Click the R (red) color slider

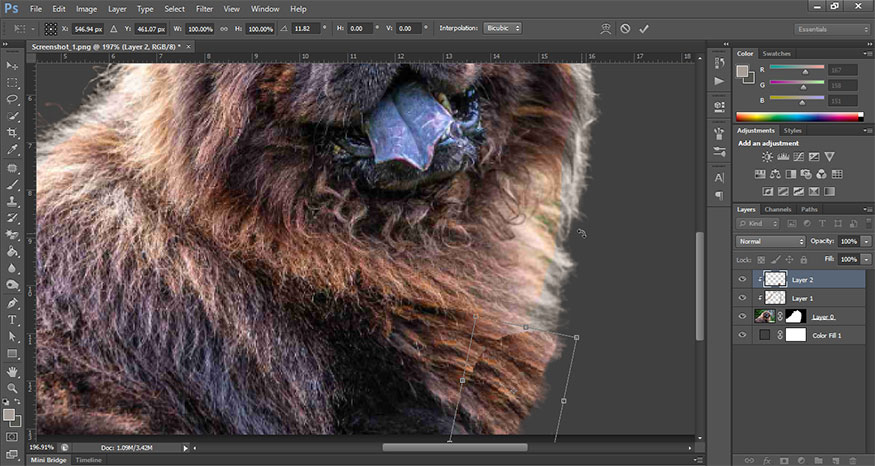coord(796,68)
